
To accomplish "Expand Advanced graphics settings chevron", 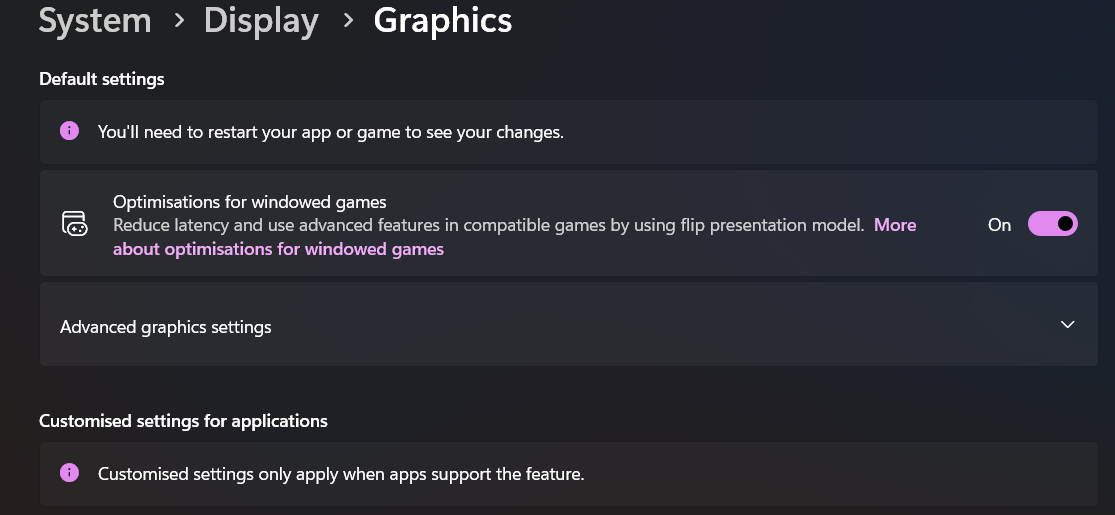I will (1067, 324).
